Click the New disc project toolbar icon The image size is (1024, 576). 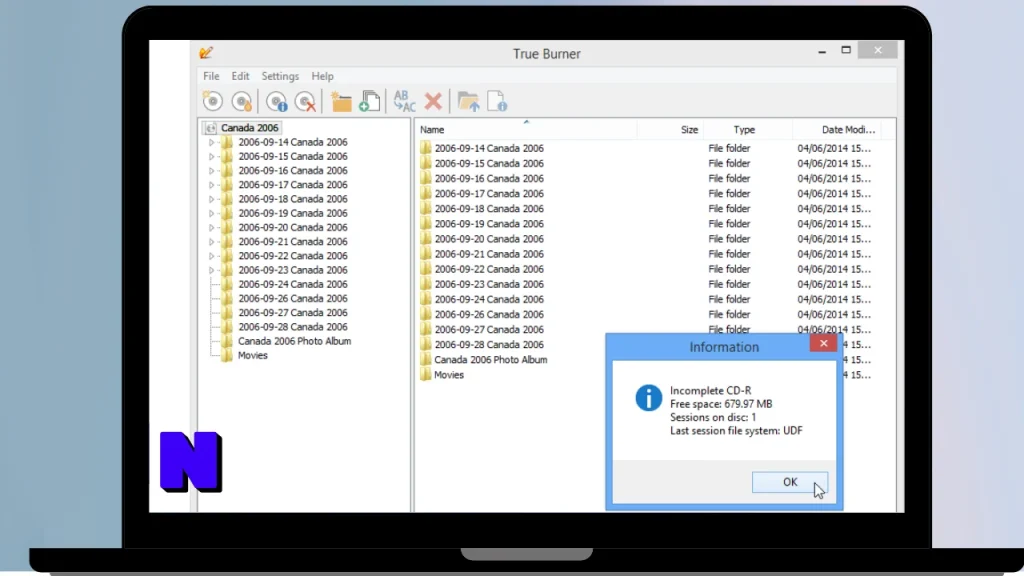pos(213,102)
